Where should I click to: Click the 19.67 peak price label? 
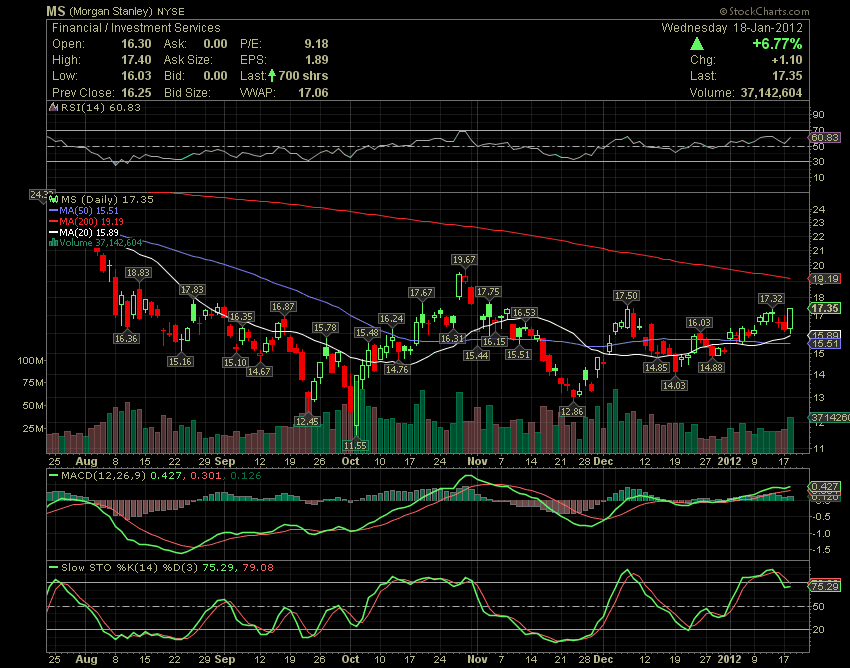coord(464,260)
